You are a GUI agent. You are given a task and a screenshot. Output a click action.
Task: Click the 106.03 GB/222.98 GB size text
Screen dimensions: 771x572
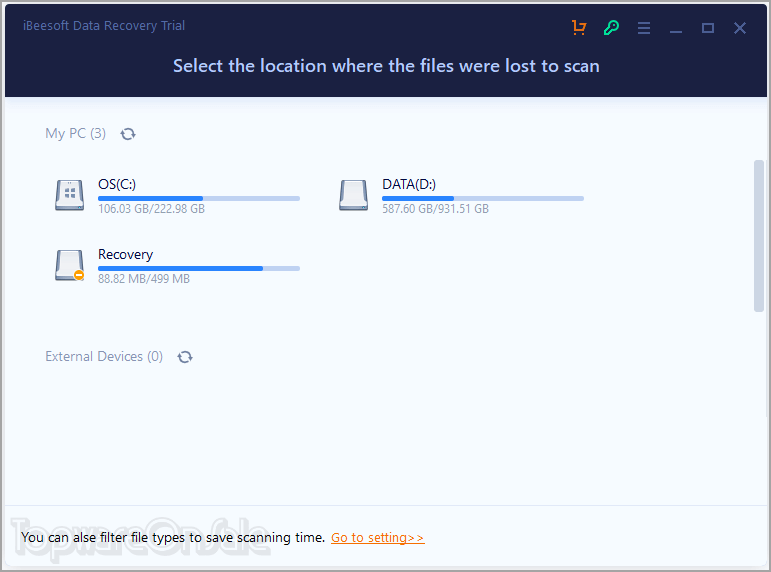[x=151, y=209]
